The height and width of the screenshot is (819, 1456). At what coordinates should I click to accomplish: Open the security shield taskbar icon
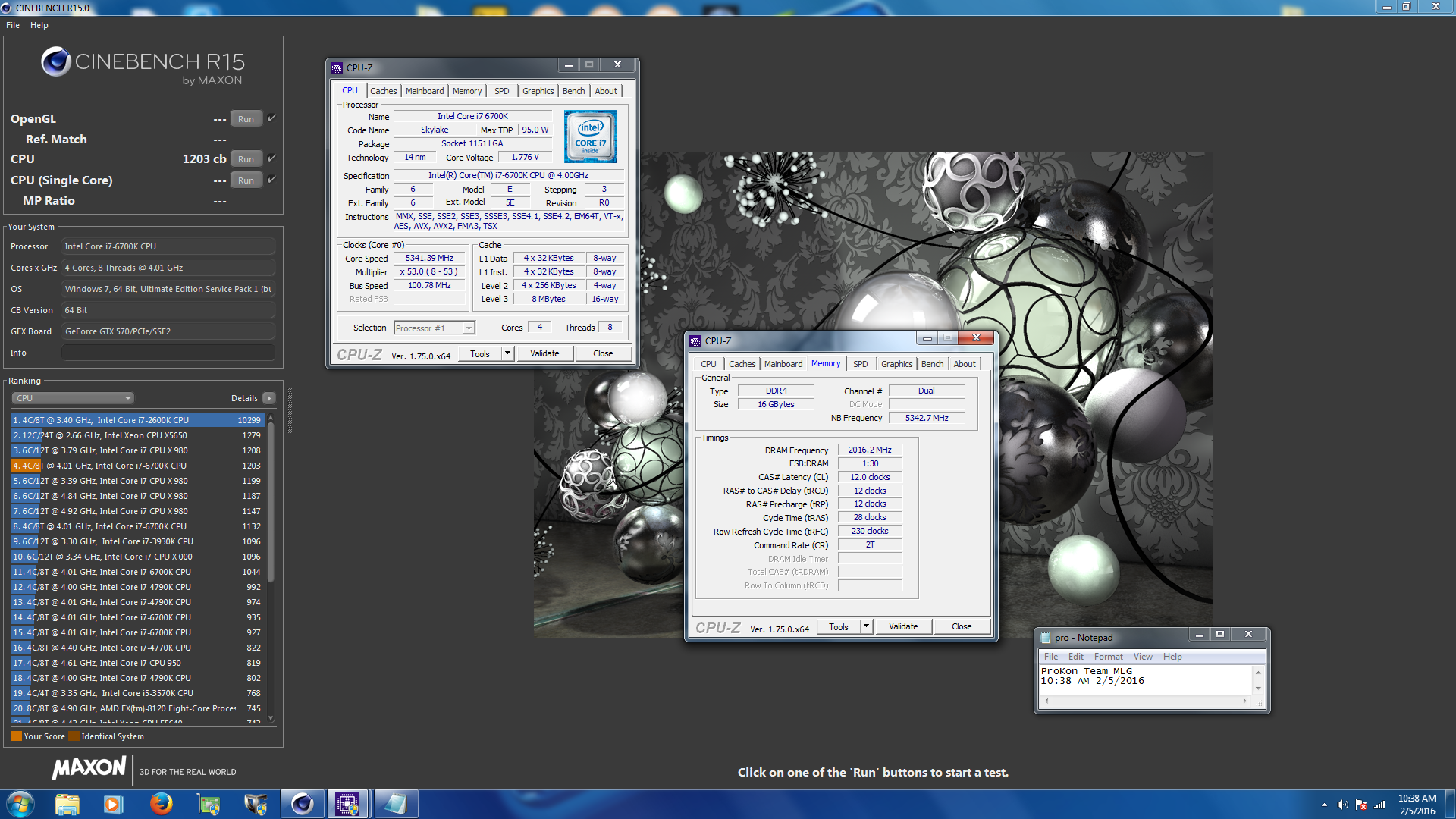click(256, 804)
